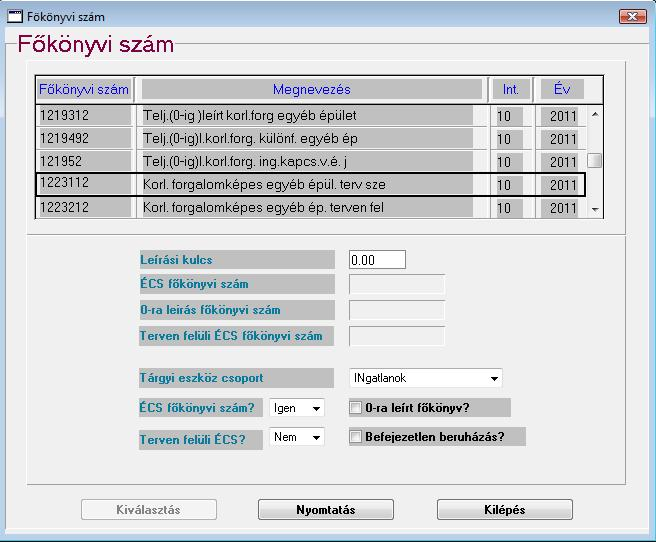Click the Int. 10 cell in row 1223112
This screenshot has height=542, width=656.
click(509, 185)
